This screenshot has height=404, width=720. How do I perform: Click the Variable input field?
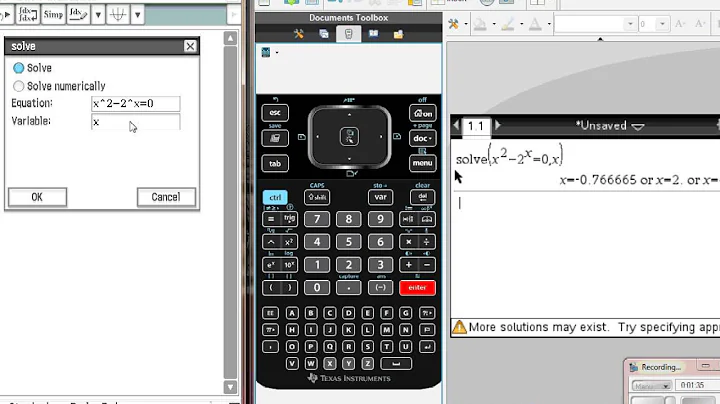point(136,122)
